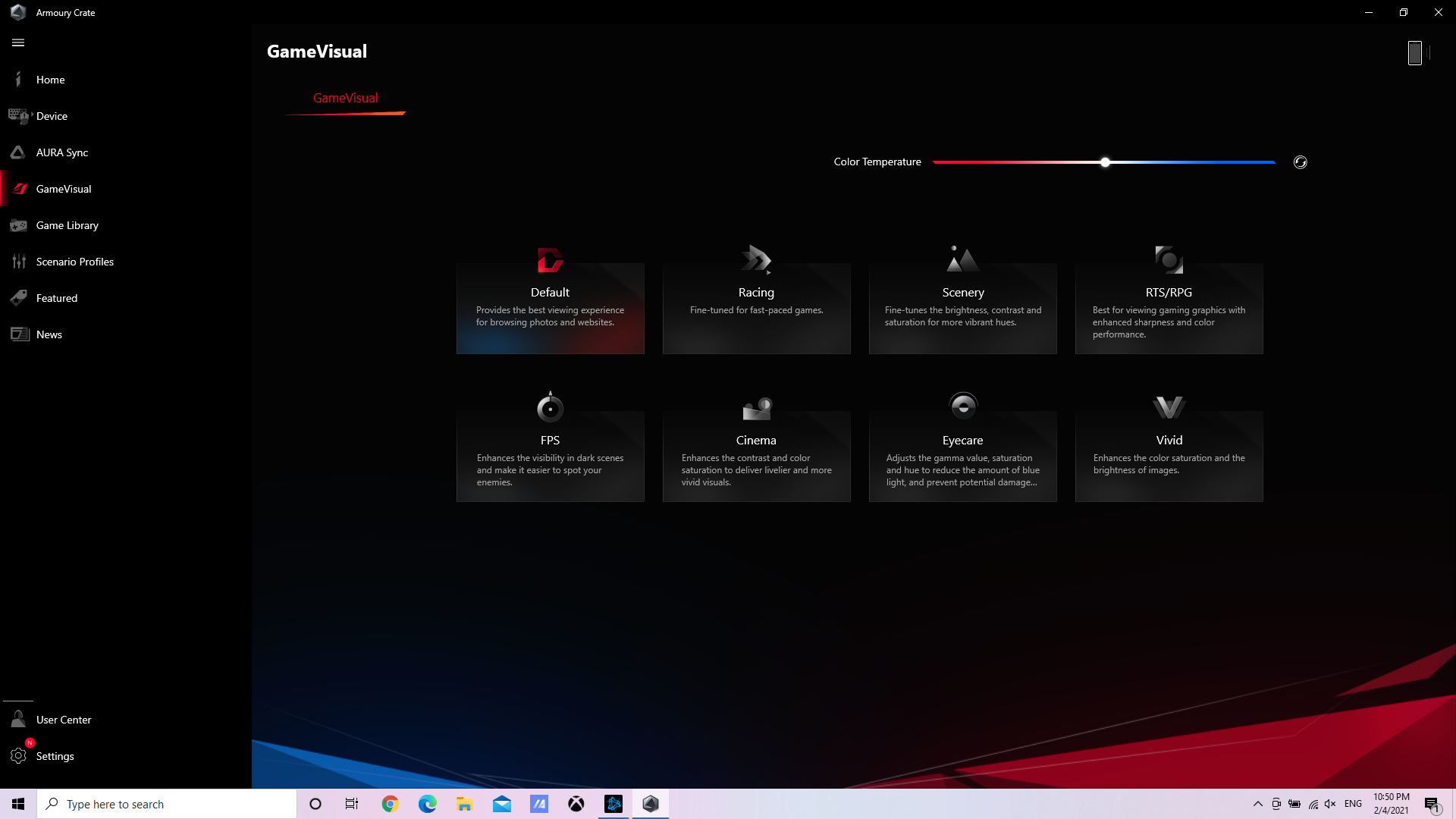Select the Racing visual mode card

(756, 308)
